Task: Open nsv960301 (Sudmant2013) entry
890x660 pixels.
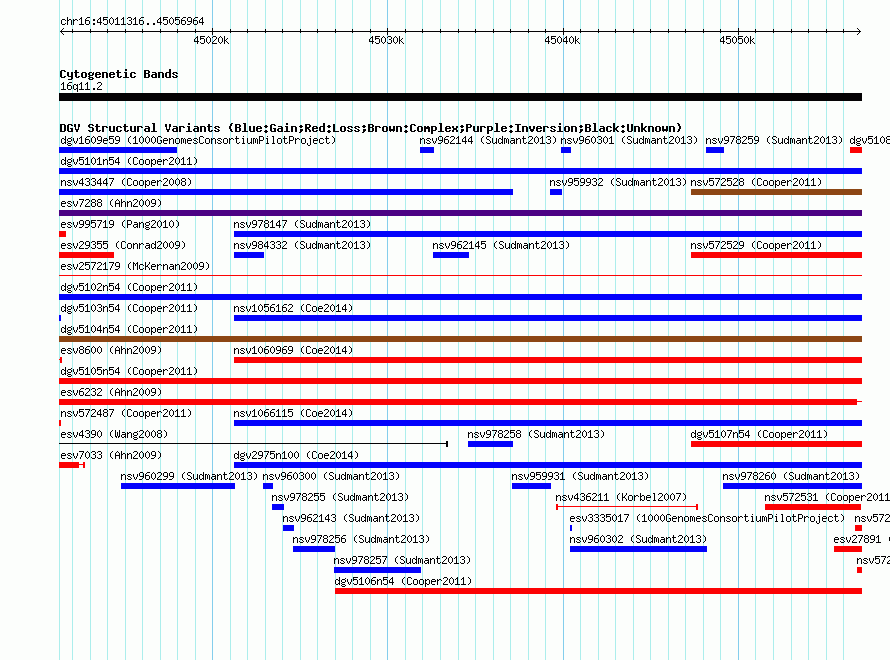Action: (629, 140)
